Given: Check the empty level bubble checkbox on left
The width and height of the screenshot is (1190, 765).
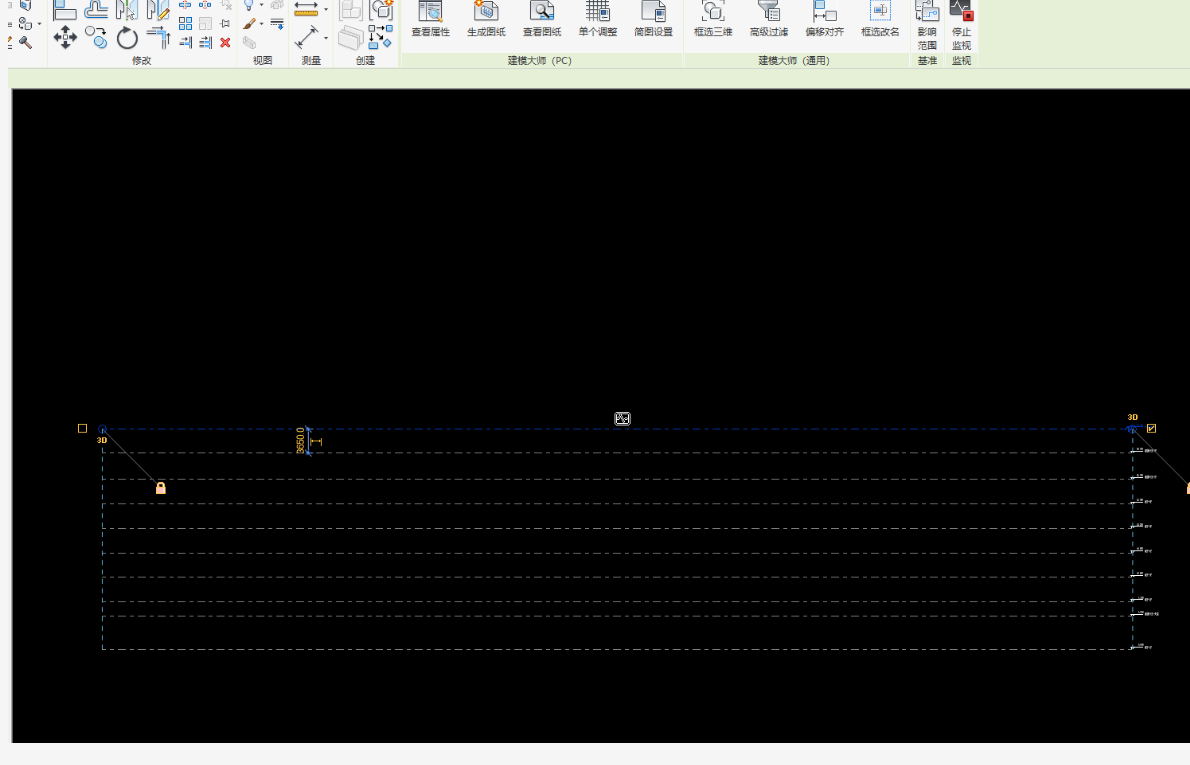Looking at the screenshot, I should 82,428.
